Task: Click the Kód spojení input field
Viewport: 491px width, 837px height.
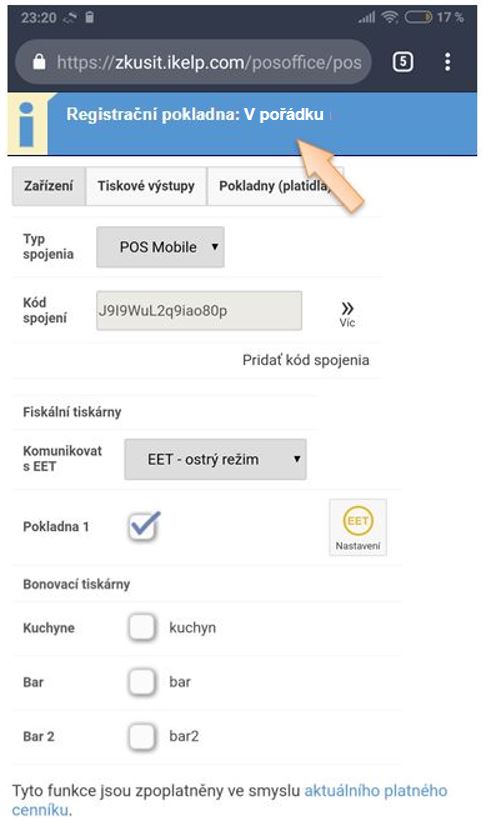Action: point(199,311)
